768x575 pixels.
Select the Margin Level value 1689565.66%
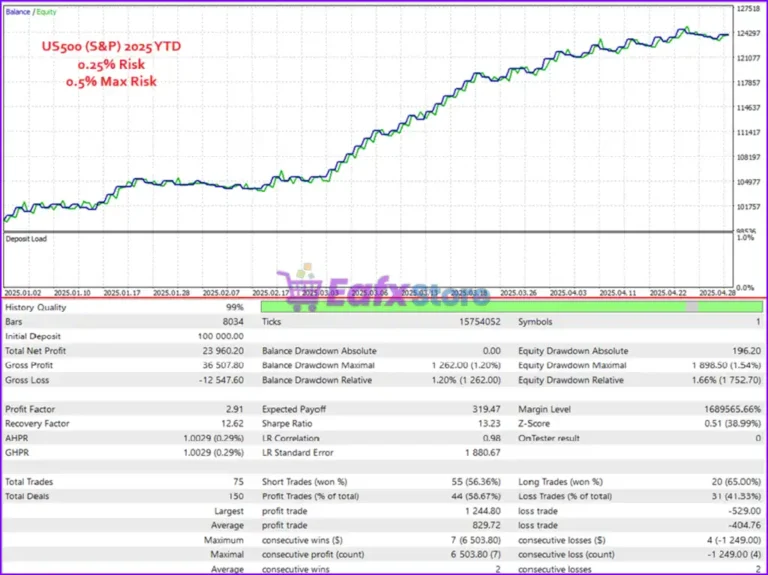(733, 409)
